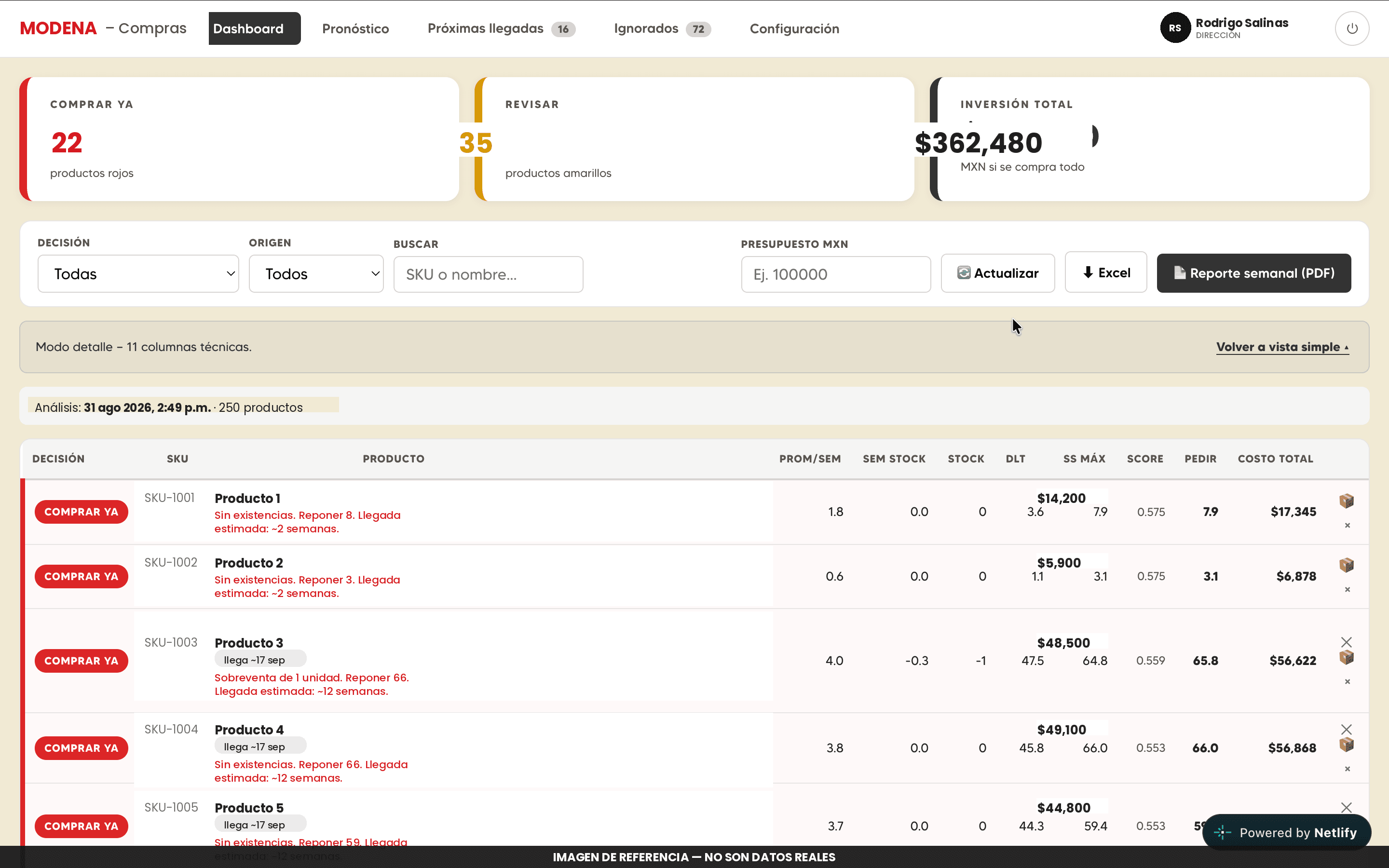Download the Excel export
Image resolution: width=1389 pixels, height=868 pixels.
click(1105, 272)
